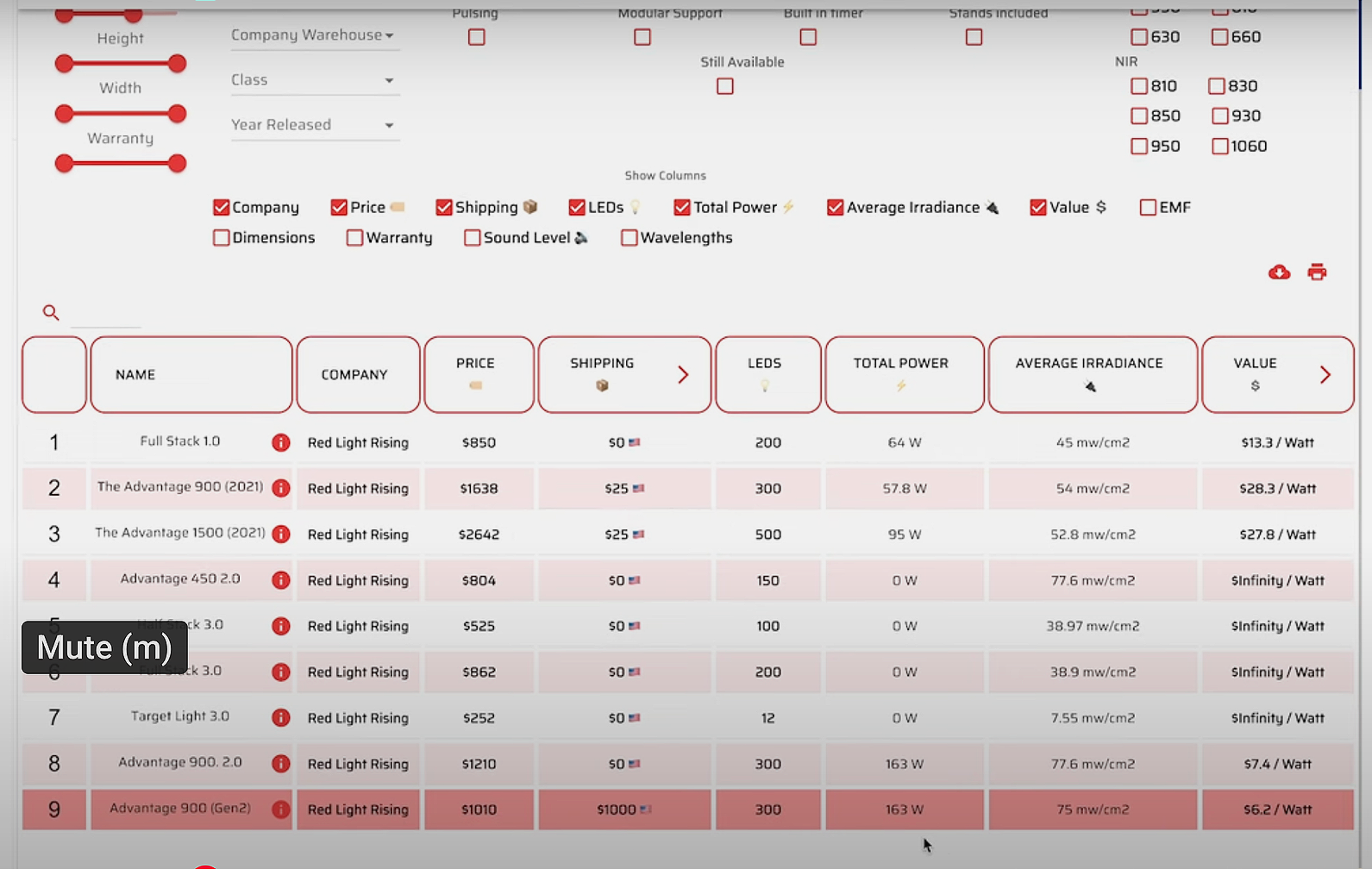Screen dimensions: 1372x869
Task: Sort by the Name column header
Action: (191, 374)
